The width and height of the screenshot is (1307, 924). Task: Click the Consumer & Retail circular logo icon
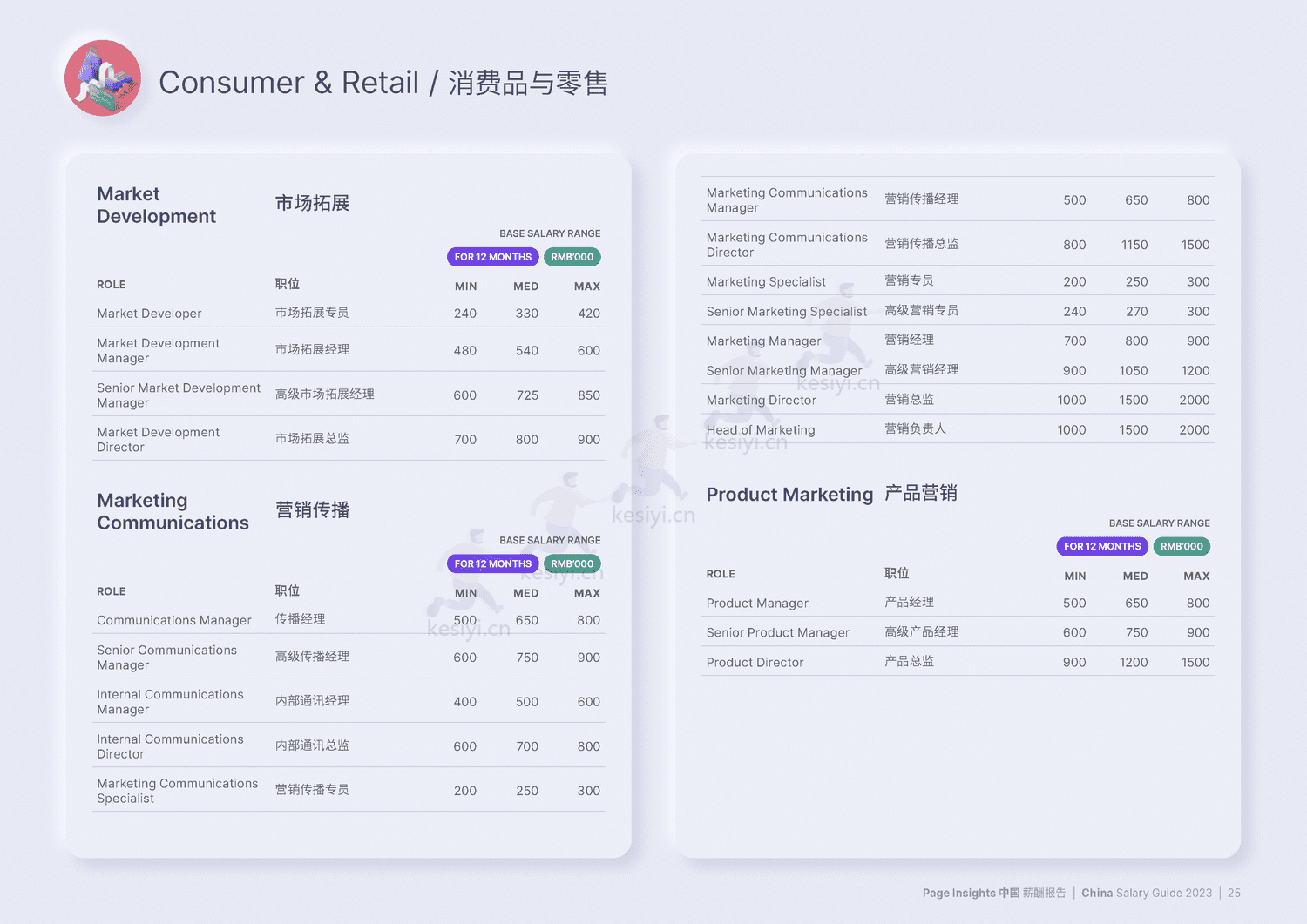tap(103, 78)
